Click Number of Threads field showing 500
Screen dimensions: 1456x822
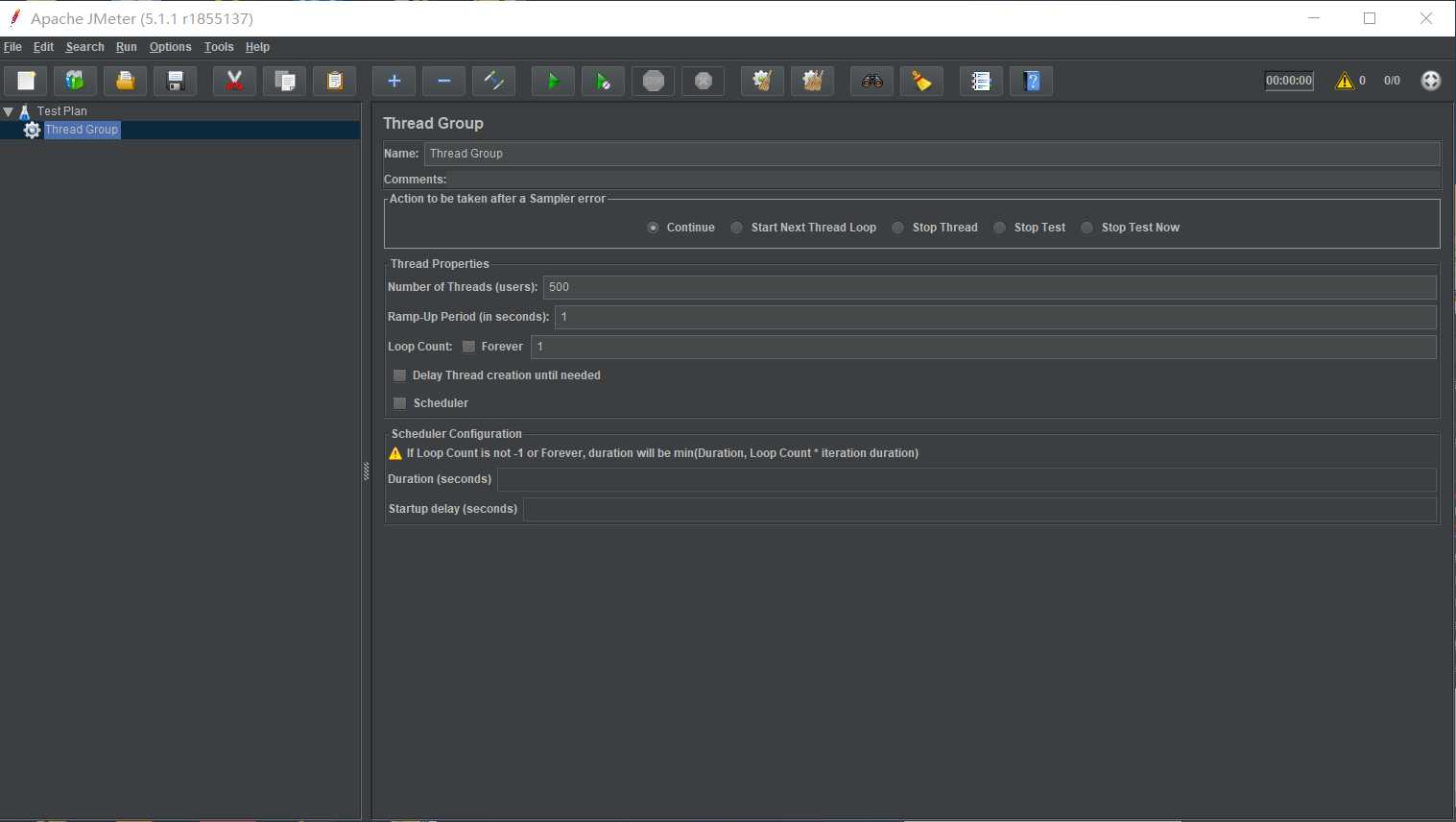click(990, 287)
